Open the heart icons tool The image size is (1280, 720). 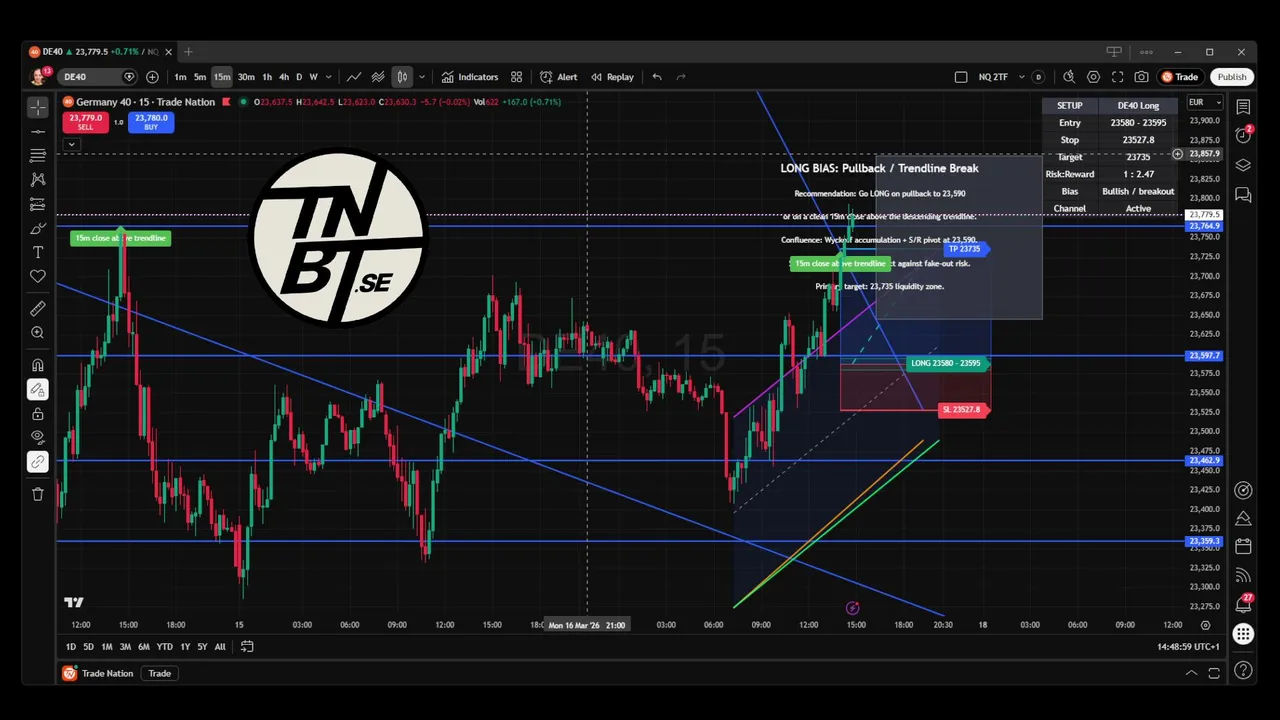click(38, 276)
